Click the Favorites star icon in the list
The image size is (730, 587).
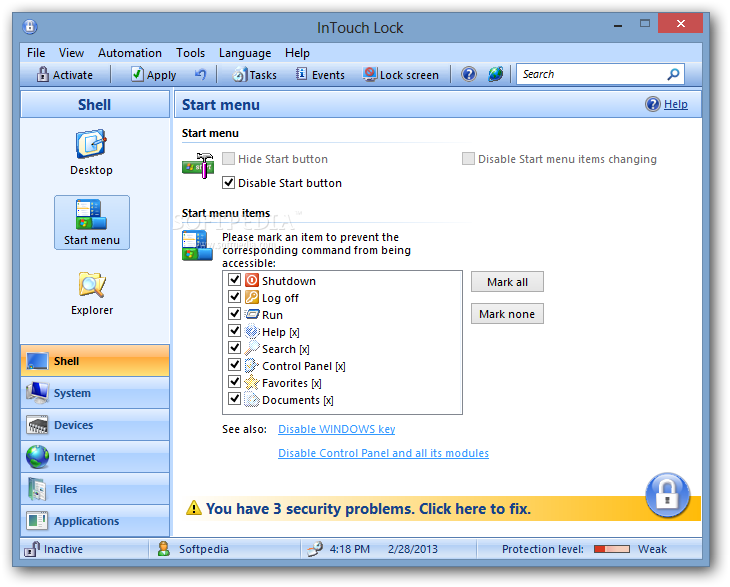coord(252,382)
